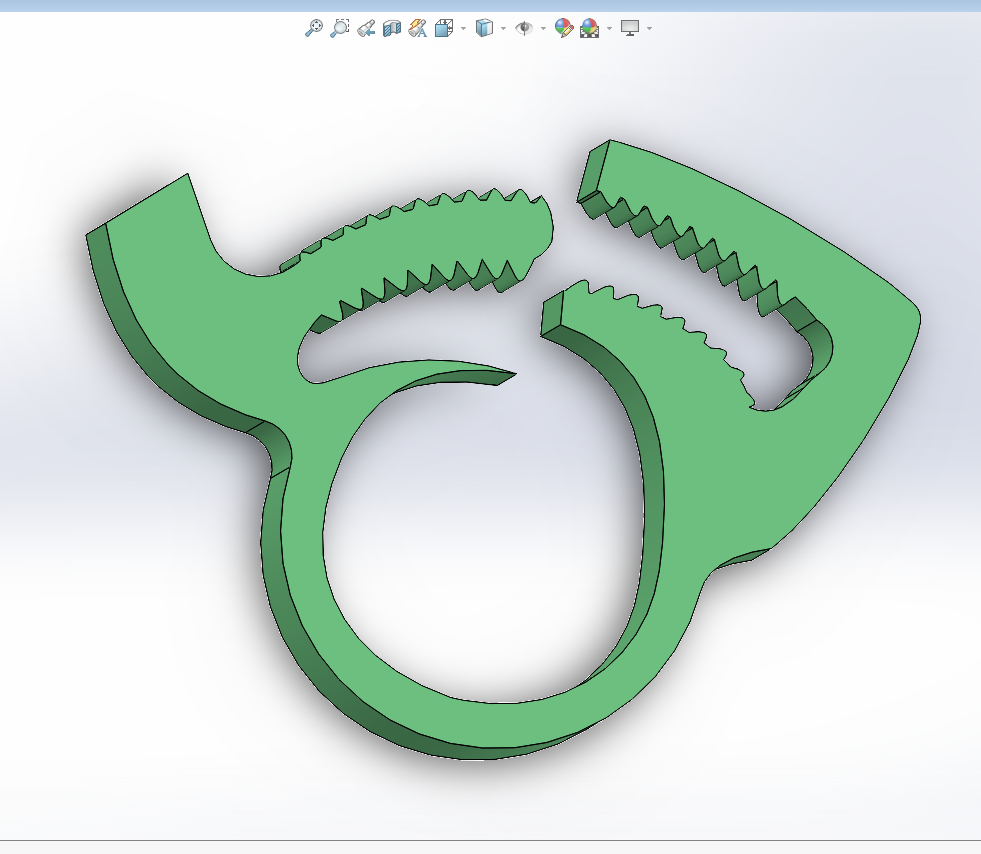Viewport: 981px width, 854px height.
Task: Expand the View Settings dropdown arrow
Action: (649, 28)
